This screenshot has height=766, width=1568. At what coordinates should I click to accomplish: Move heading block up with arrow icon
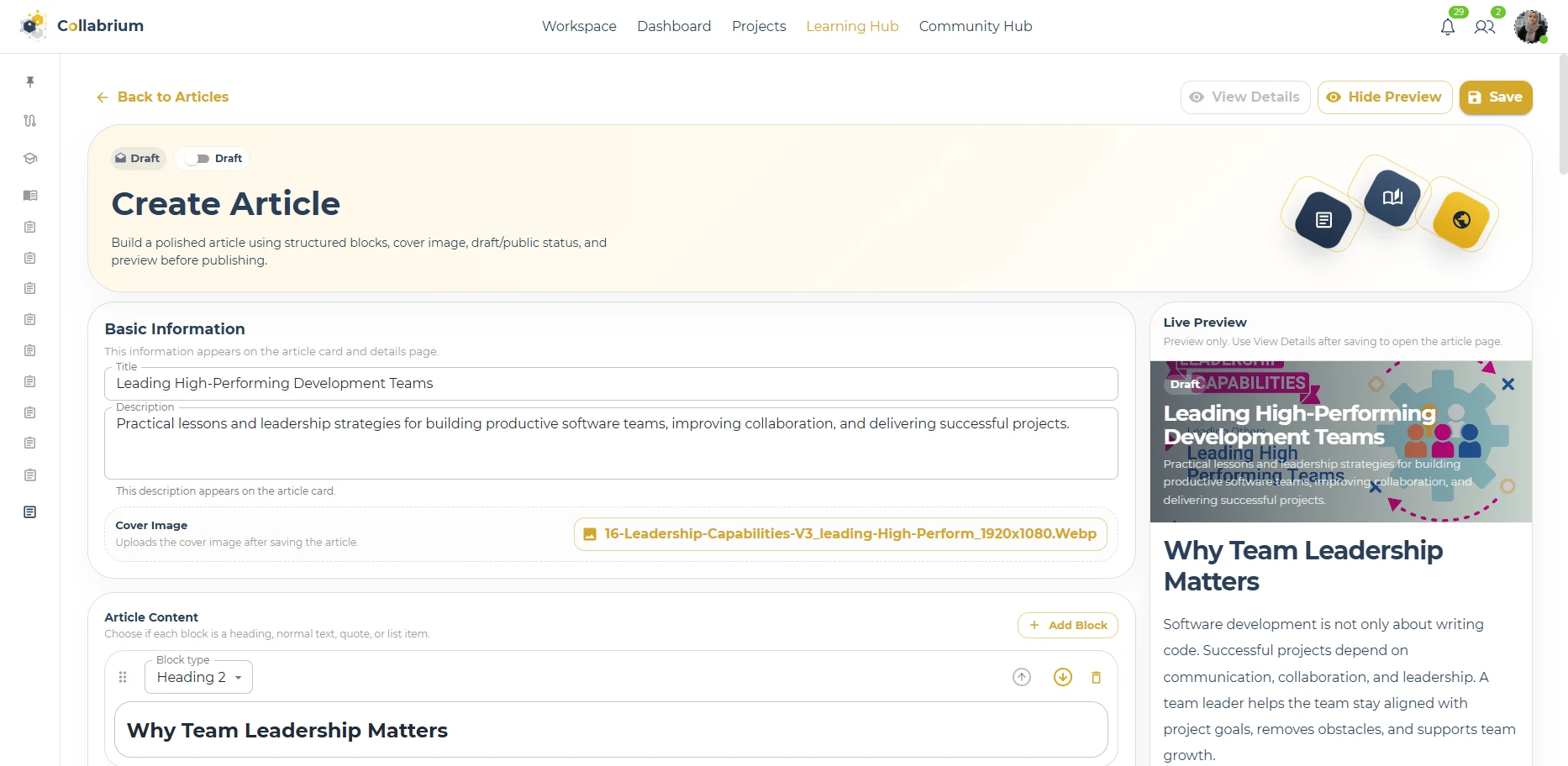tap(1022, 677)
